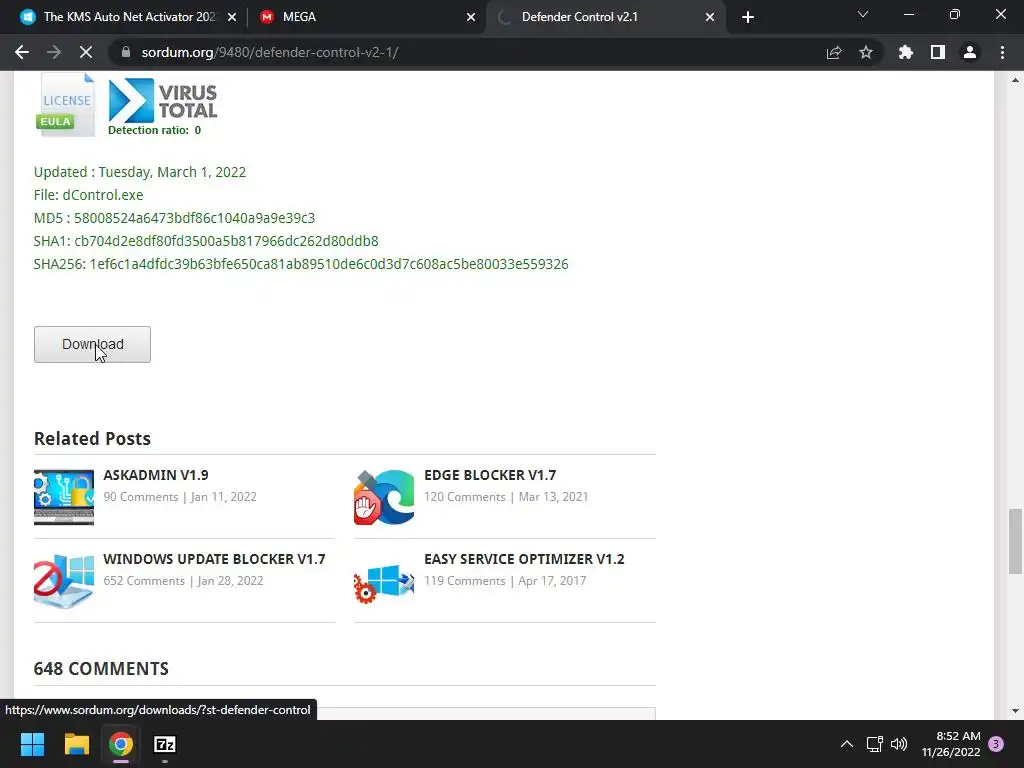Click 652 Comments under Windows Update Blocker
Screen dimensions: 1024x768
tap(144, 581)
